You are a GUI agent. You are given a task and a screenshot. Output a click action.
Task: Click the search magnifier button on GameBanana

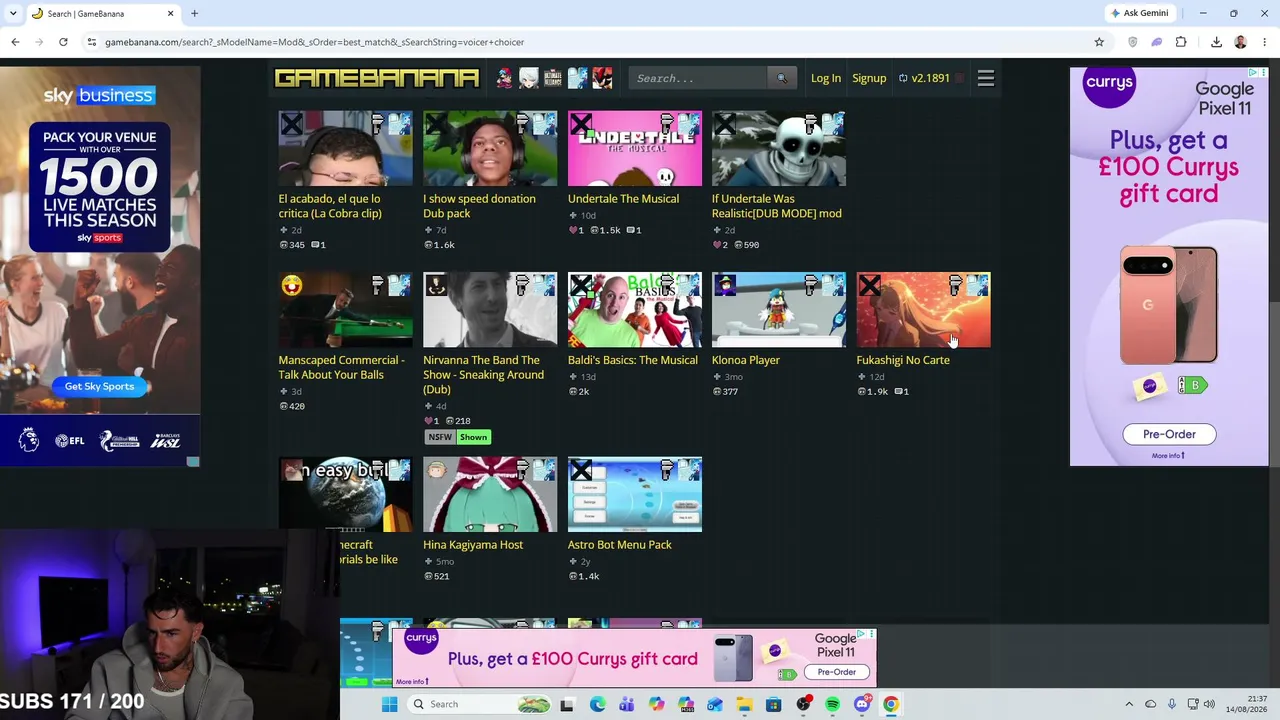pos(782,78)
